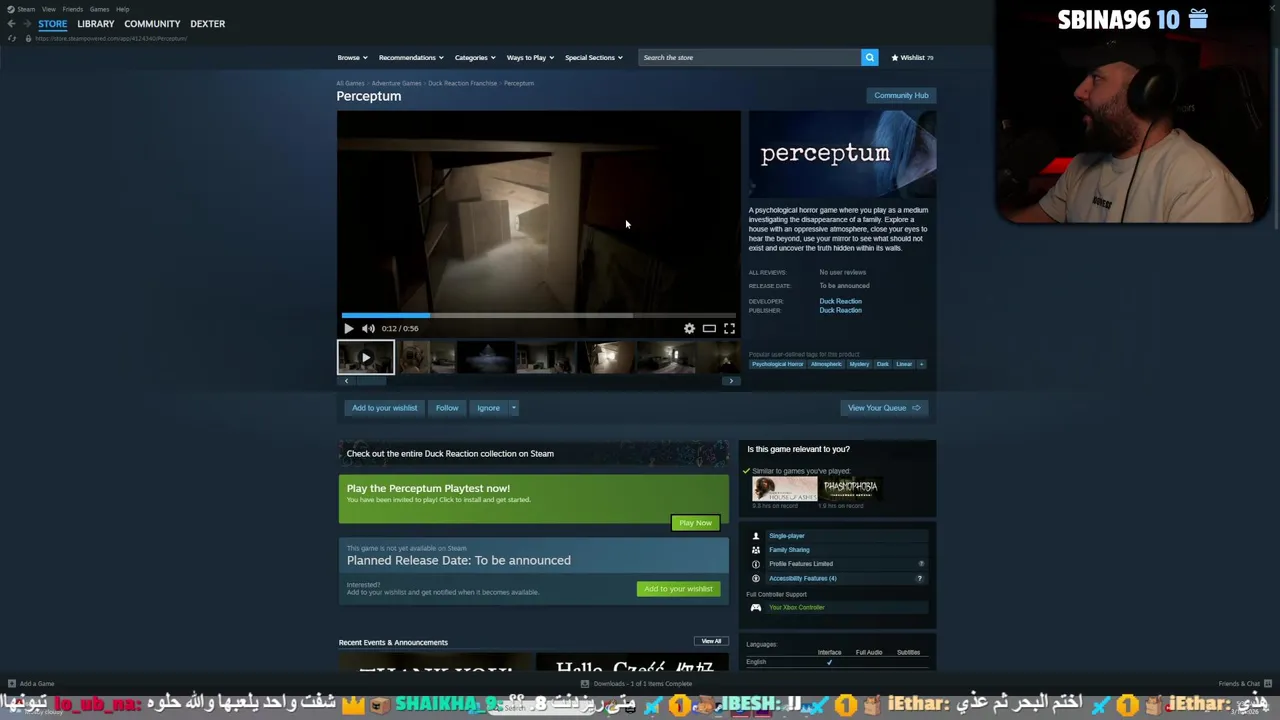Expand the Categories dropdown

pyautogui.click(x=475, y=57)
